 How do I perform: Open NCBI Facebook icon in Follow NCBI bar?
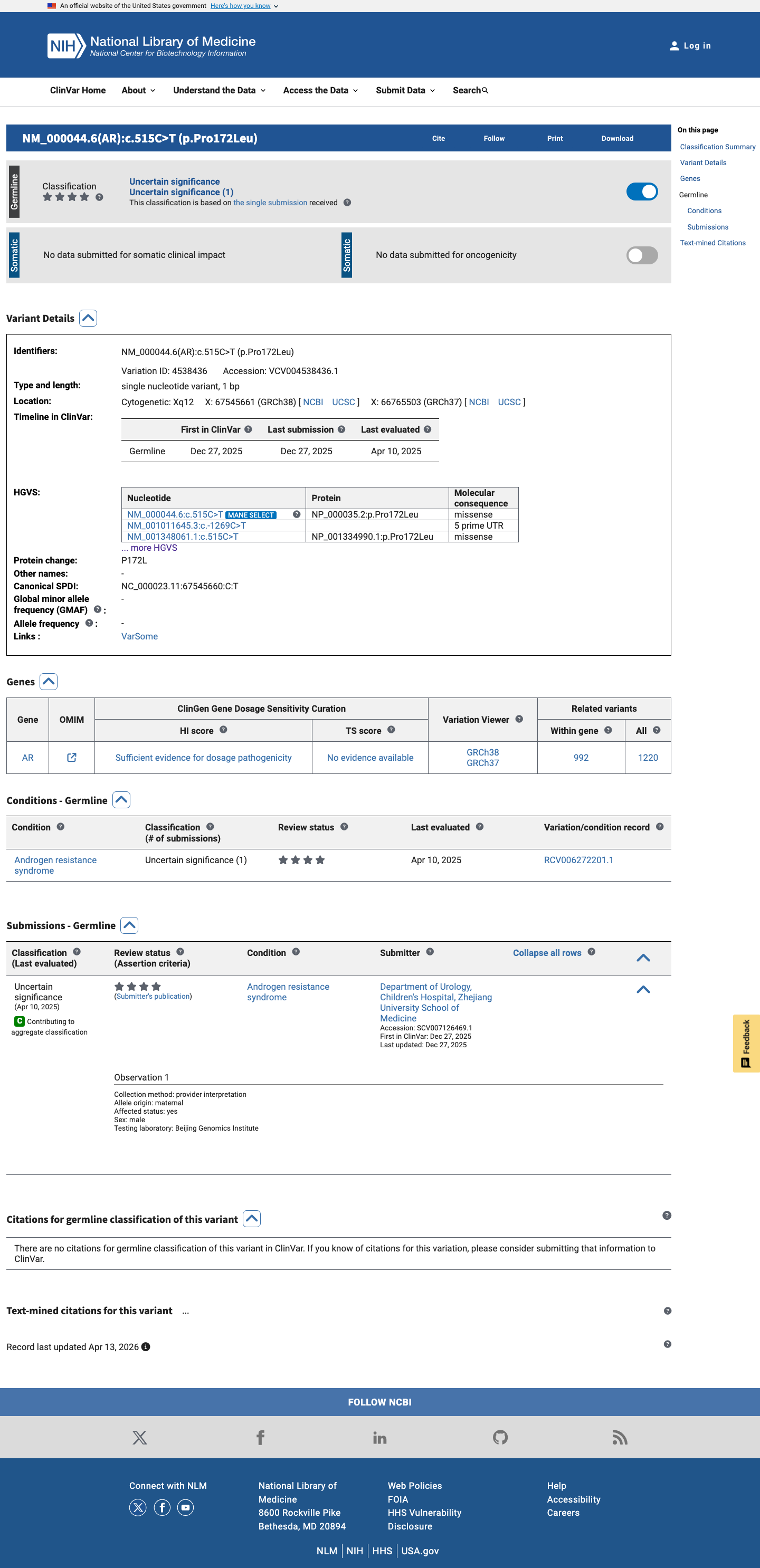point(260,1437)
